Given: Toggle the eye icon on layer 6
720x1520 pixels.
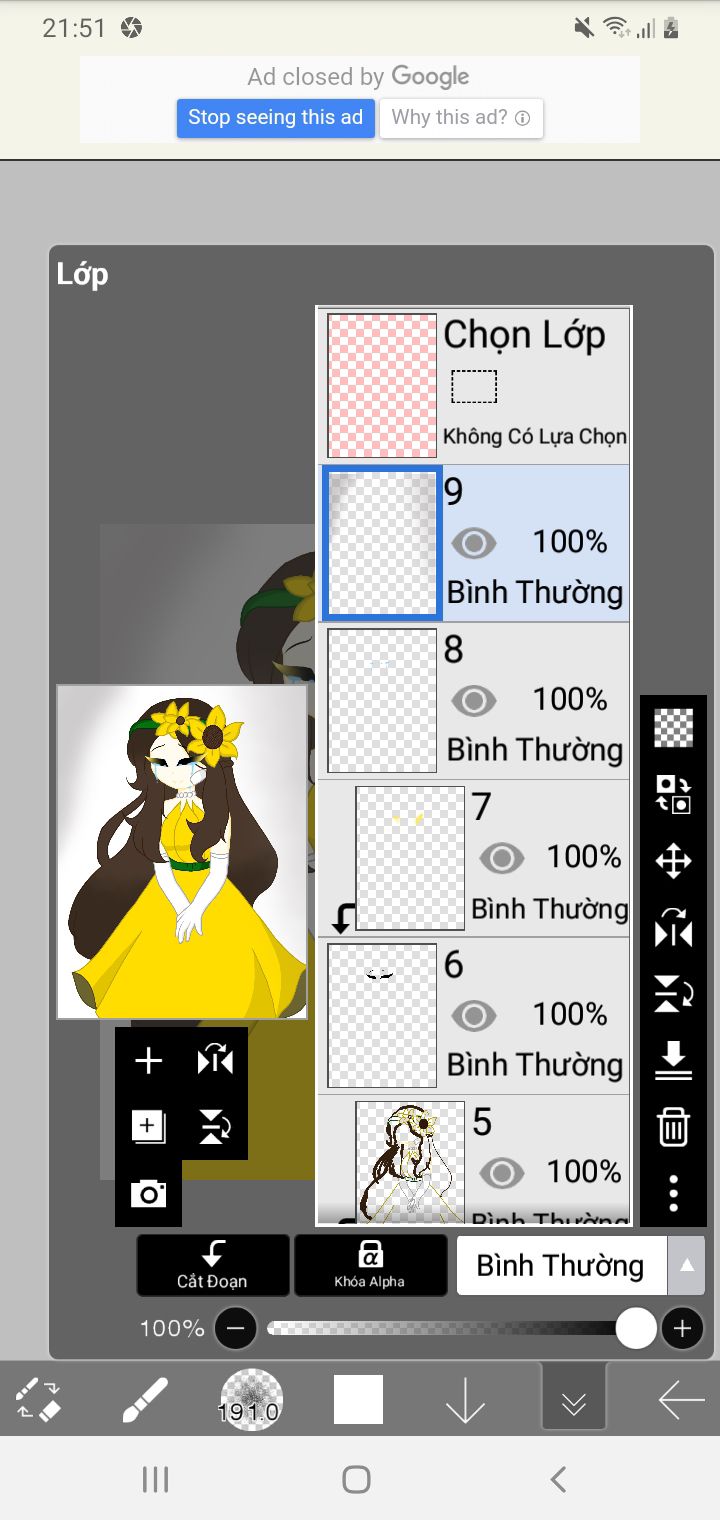Looking at the screenshot, I should [473, 1016].
